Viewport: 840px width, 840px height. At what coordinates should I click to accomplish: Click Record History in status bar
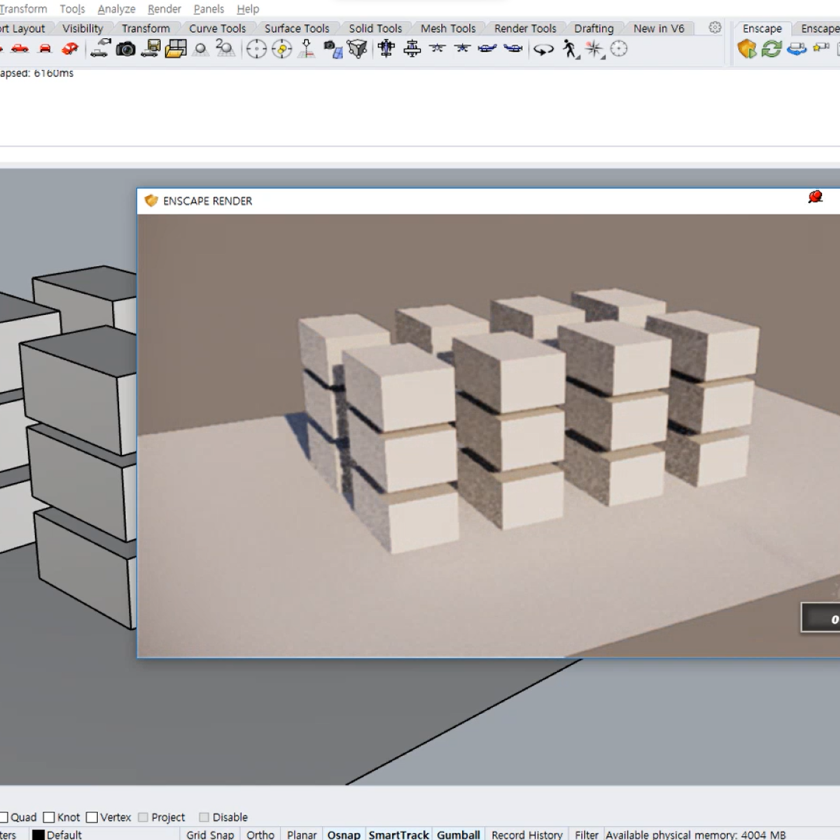[527, 834]
